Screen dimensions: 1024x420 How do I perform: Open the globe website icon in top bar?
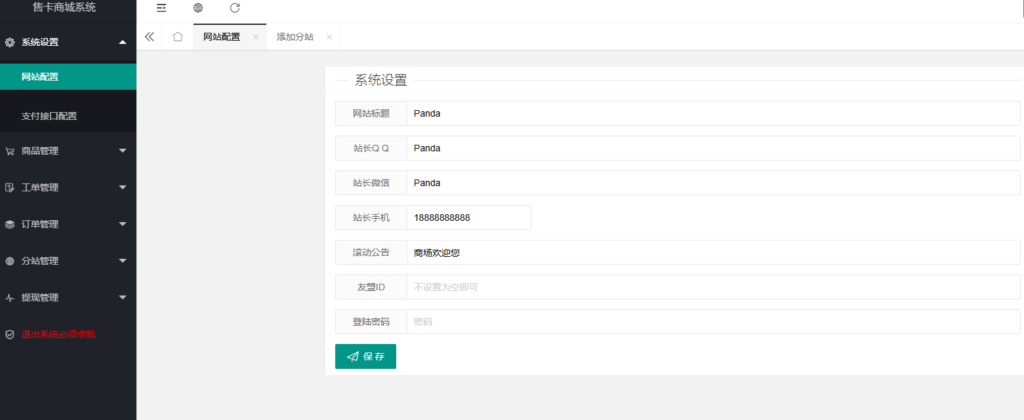198,8
